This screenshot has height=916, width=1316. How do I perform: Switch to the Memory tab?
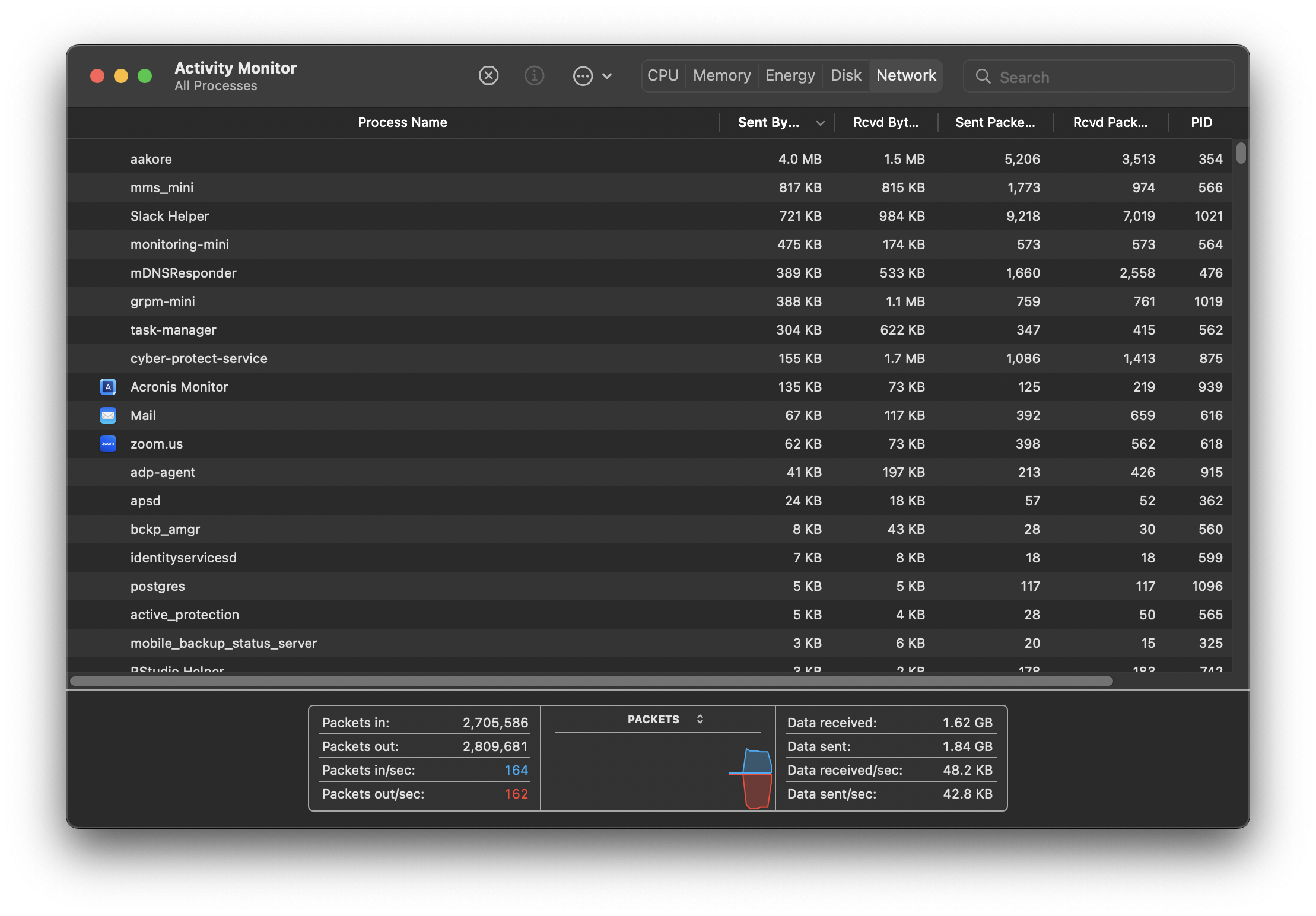coord(721,75)
